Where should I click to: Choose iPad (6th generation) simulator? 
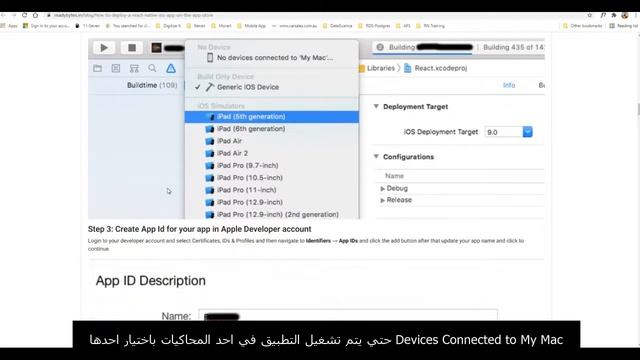click(271, 129)
